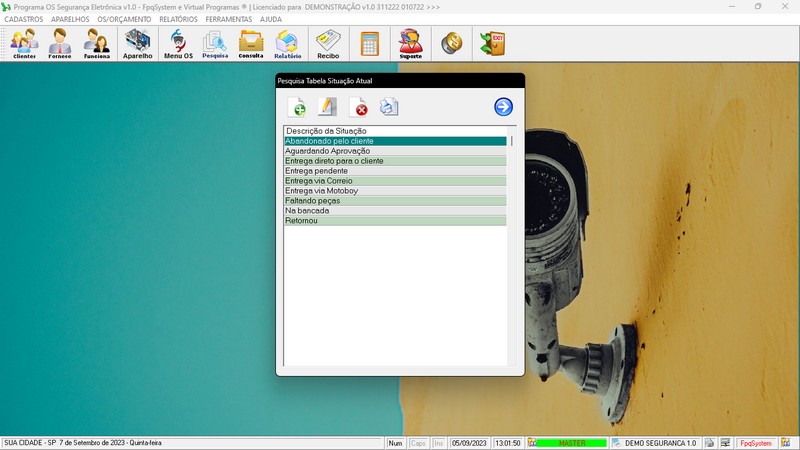Open the Pesquisa search icon
Screen dimensions: 800x450
pos(215,44)
